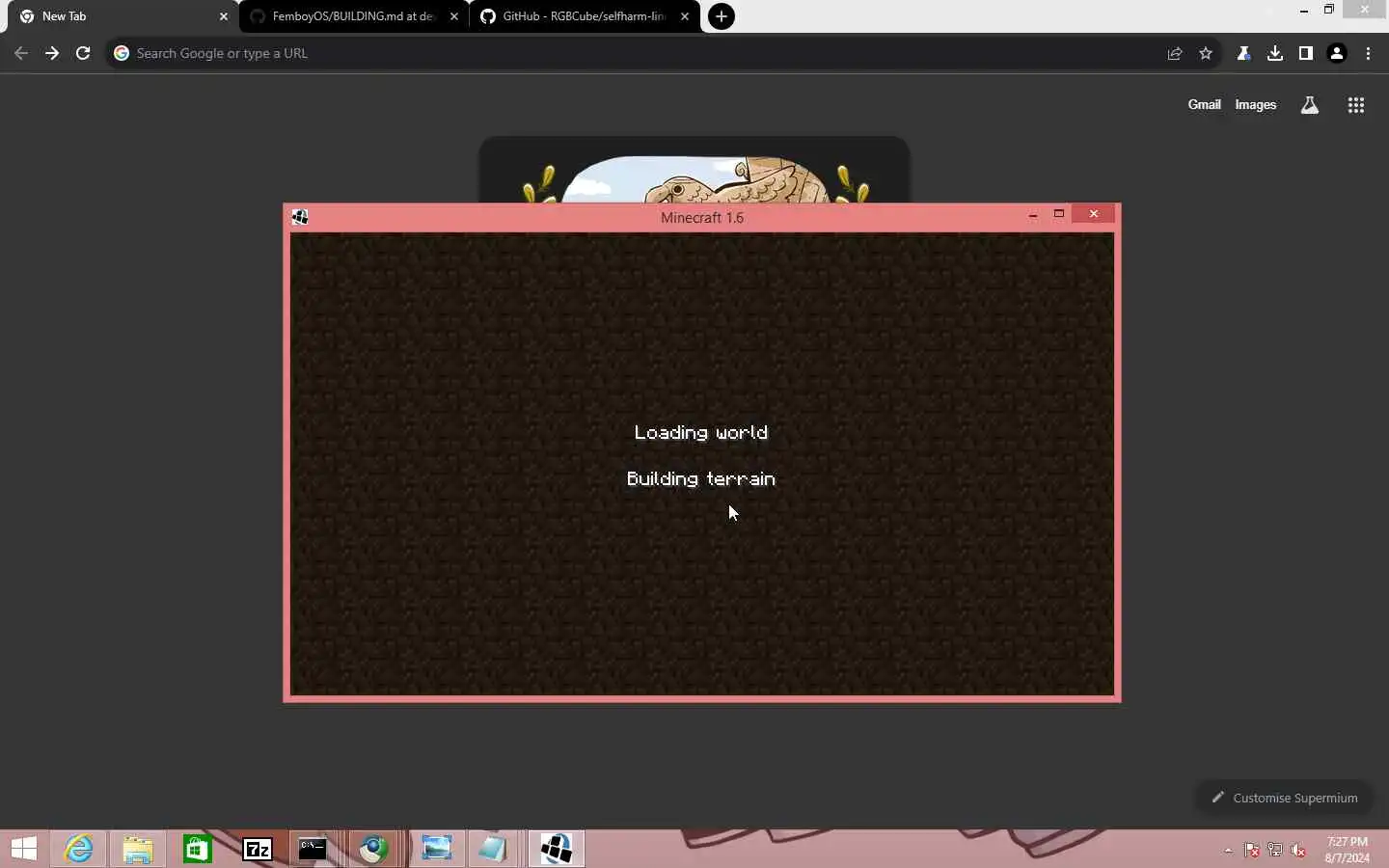
Task: Click the 'Building terrain' text
Action: (701, 479)
